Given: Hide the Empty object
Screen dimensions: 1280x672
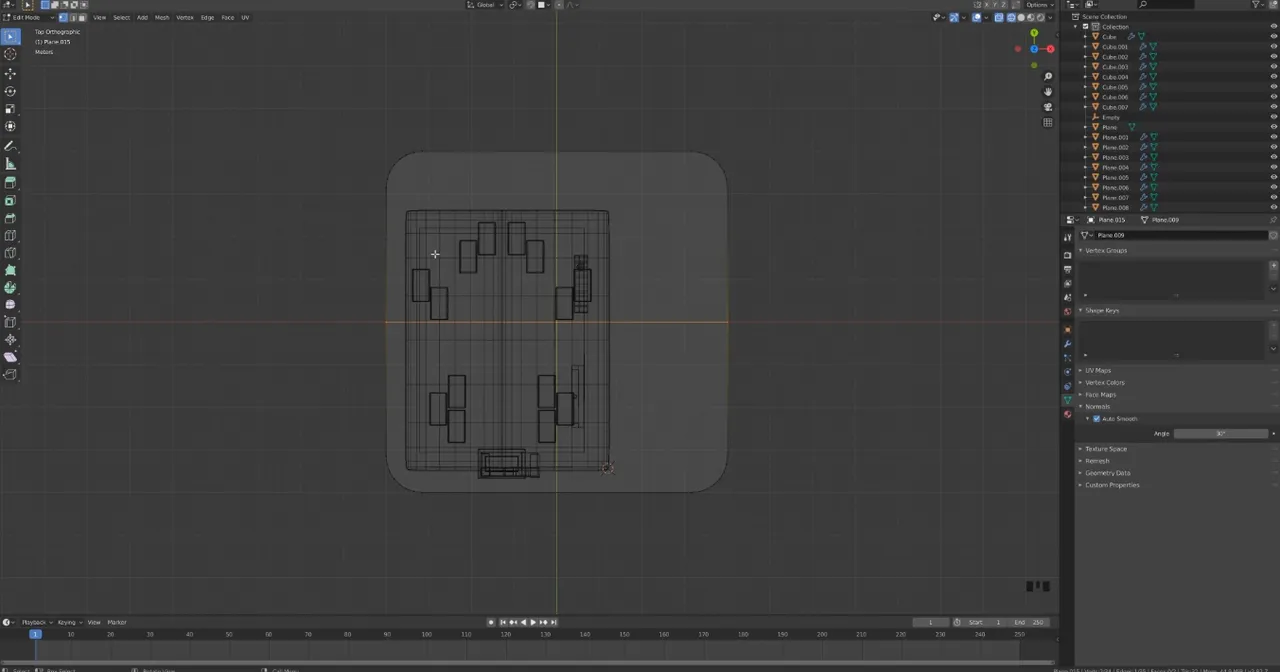Looking at the screenshot, I should point(1273,117).
